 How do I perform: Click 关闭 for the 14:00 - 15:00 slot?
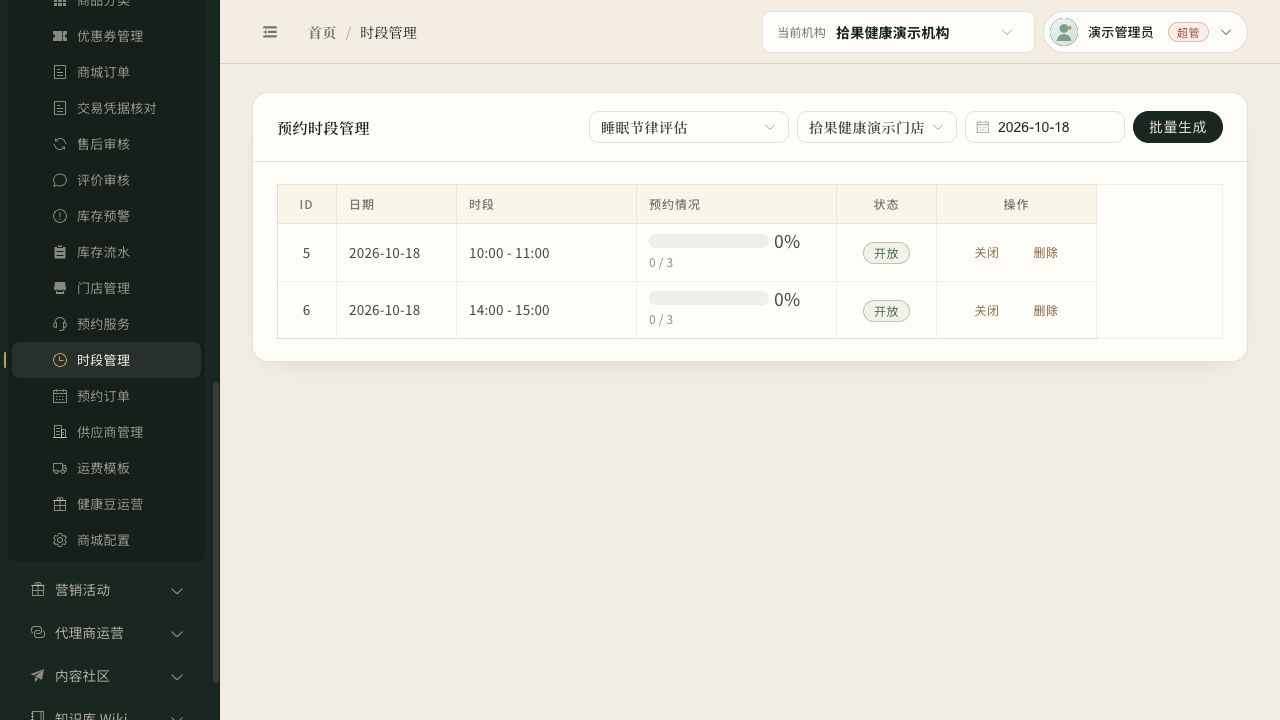pyautogui.click(x=987, y=311)
